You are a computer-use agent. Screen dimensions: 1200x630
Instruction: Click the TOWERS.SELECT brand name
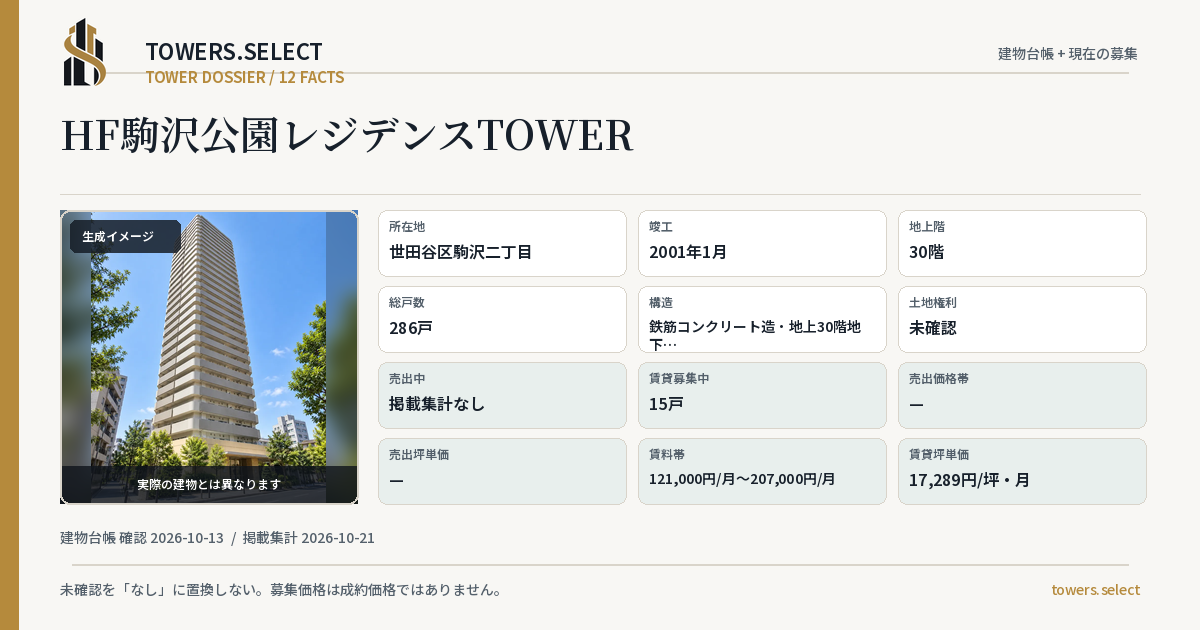pyautogui.click(x=234, y=52)
